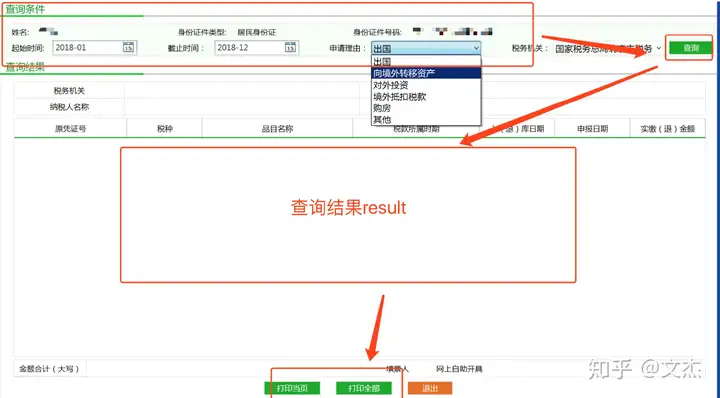This screenshot has height=398, width=720.
Task: Open the end date calendar picker icon
Action: [290, 47]
